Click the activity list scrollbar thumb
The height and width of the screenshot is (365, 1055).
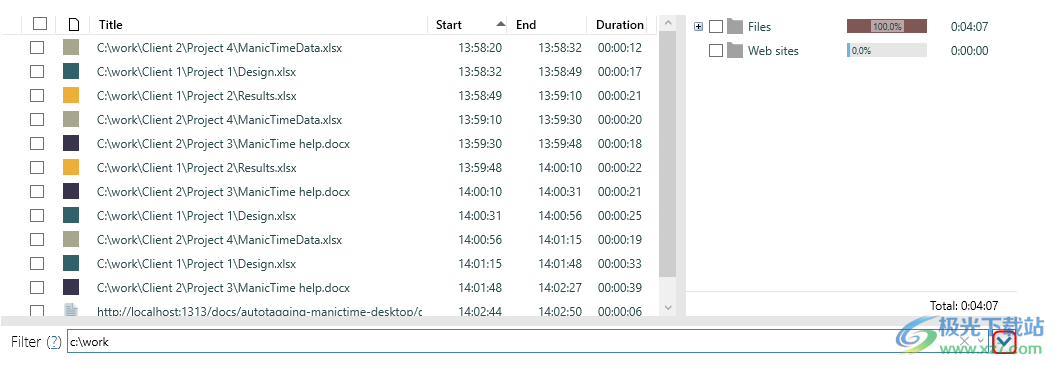tap(667, 155)
